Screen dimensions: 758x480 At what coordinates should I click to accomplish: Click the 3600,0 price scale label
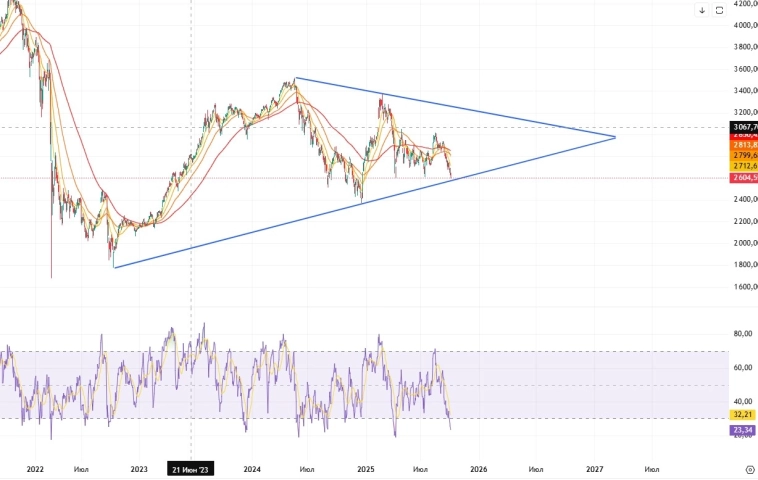click(745, 69)
